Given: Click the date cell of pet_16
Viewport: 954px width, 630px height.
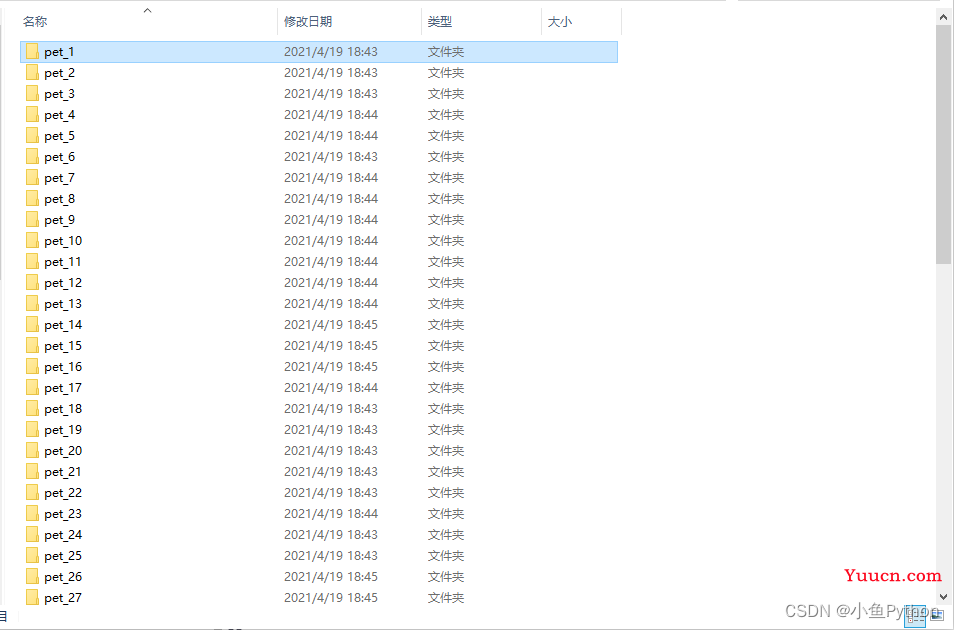Looking at the screenshot, I should point(330,367).
